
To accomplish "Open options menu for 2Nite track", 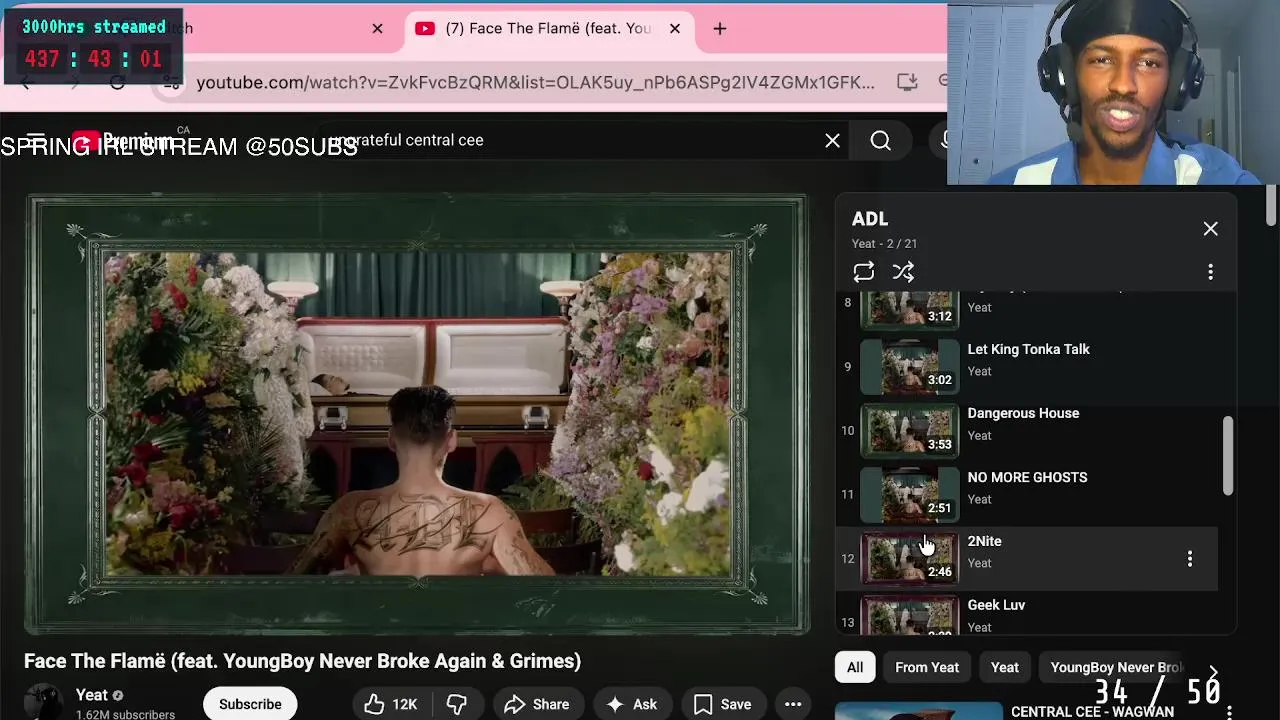I will (x=1189, y=559).
